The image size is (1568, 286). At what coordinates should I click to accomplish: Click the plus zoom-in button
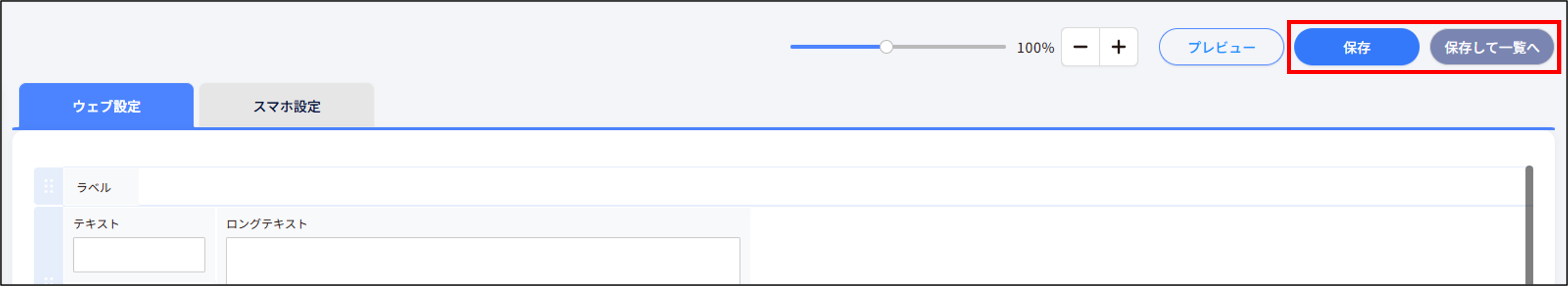point(1118,47)
